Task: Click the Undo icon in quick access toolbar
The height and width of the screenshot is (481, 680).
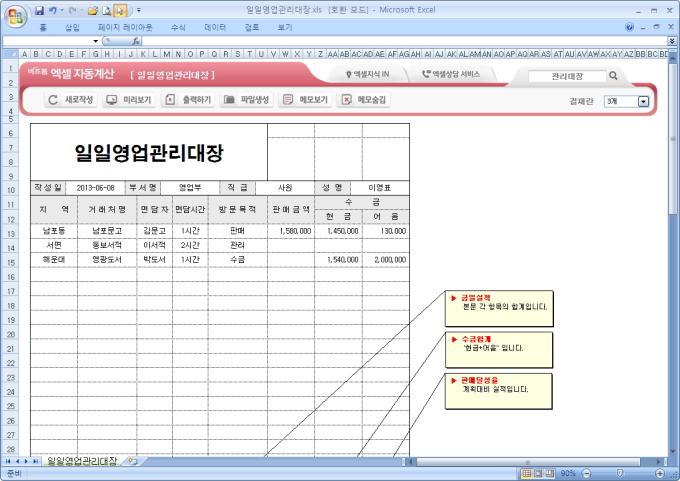Action: click(52, 10)
